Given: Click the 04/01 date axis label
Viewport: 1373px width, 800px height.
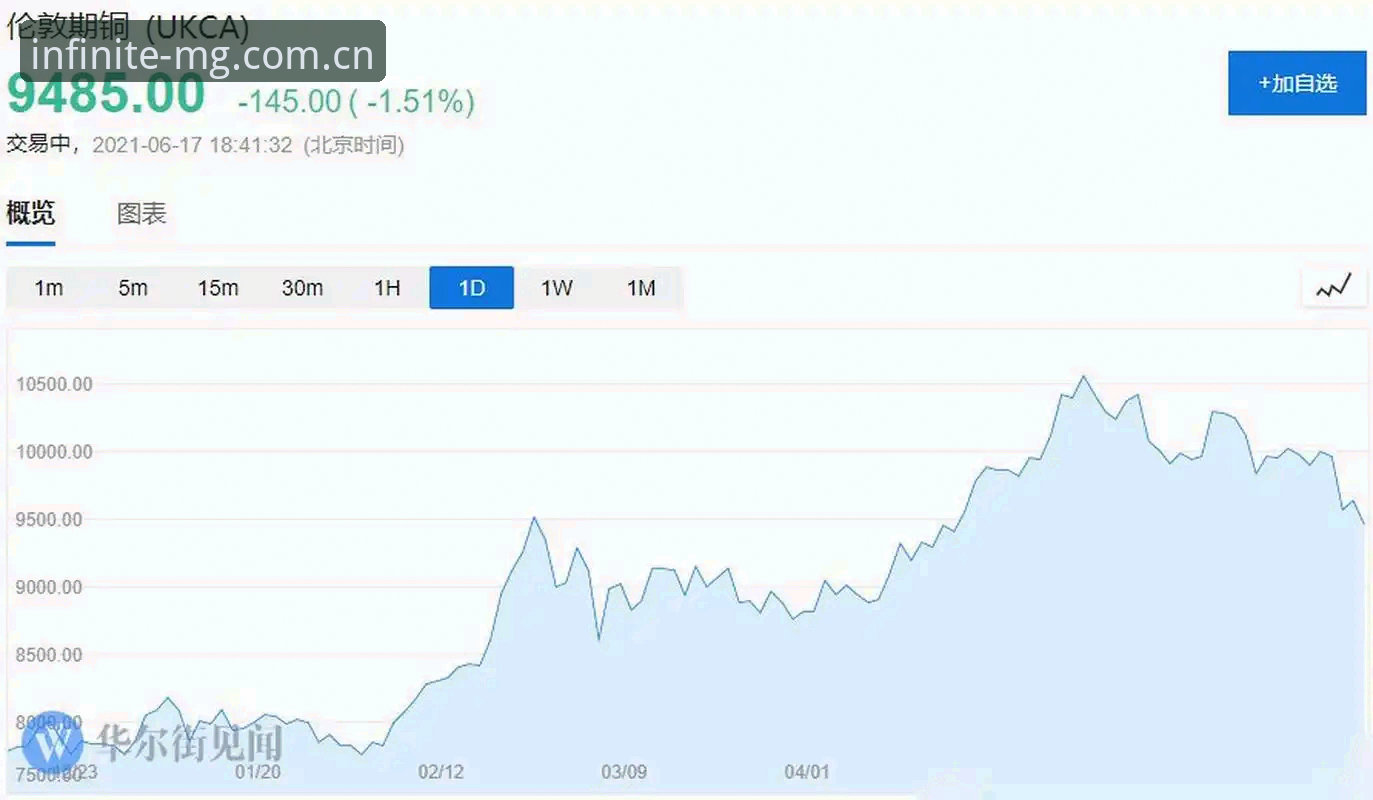Looking at the screenshot, I should click(807, 772).
